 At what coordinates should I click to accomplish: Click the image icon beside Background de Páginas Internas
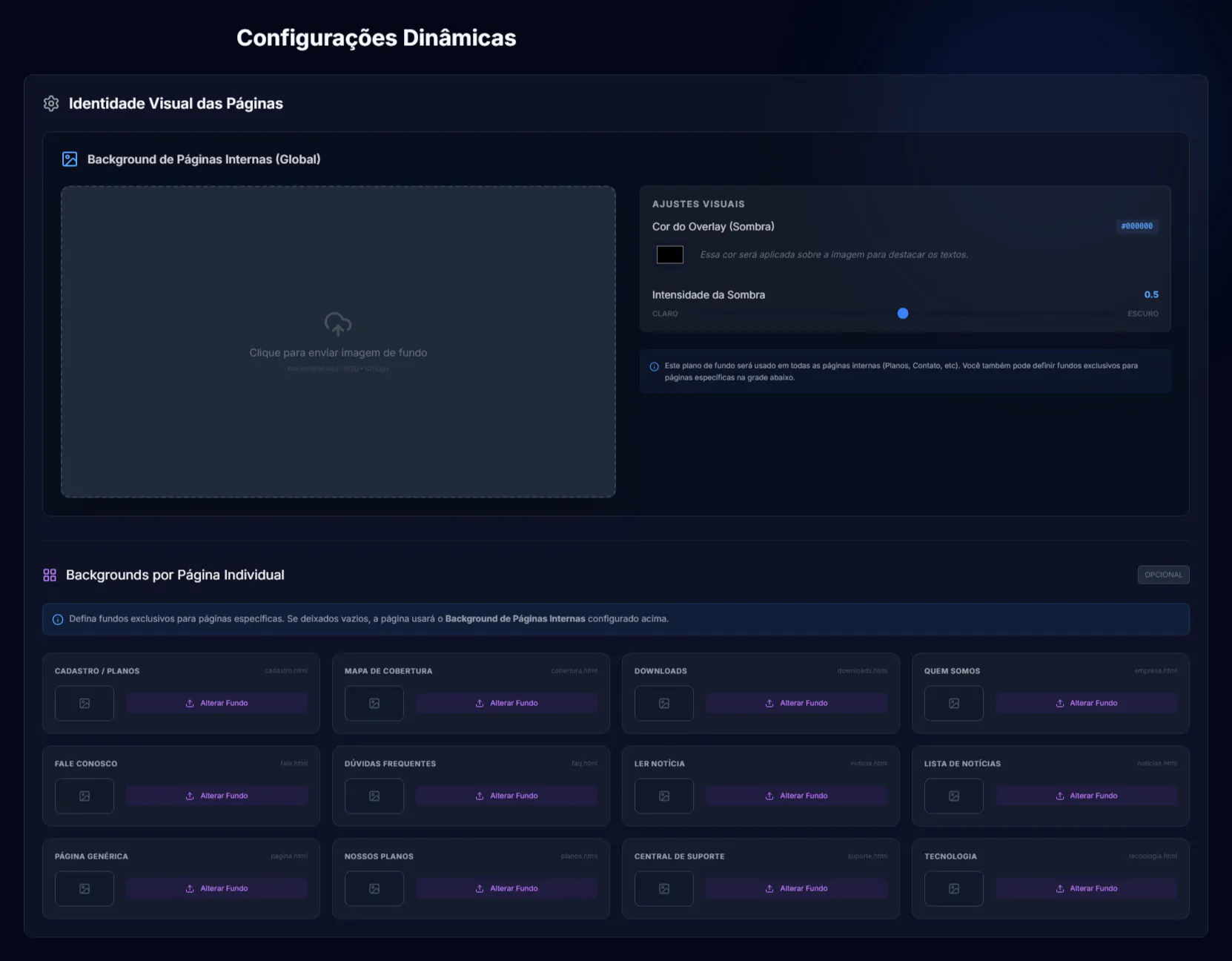click(70, 159)
